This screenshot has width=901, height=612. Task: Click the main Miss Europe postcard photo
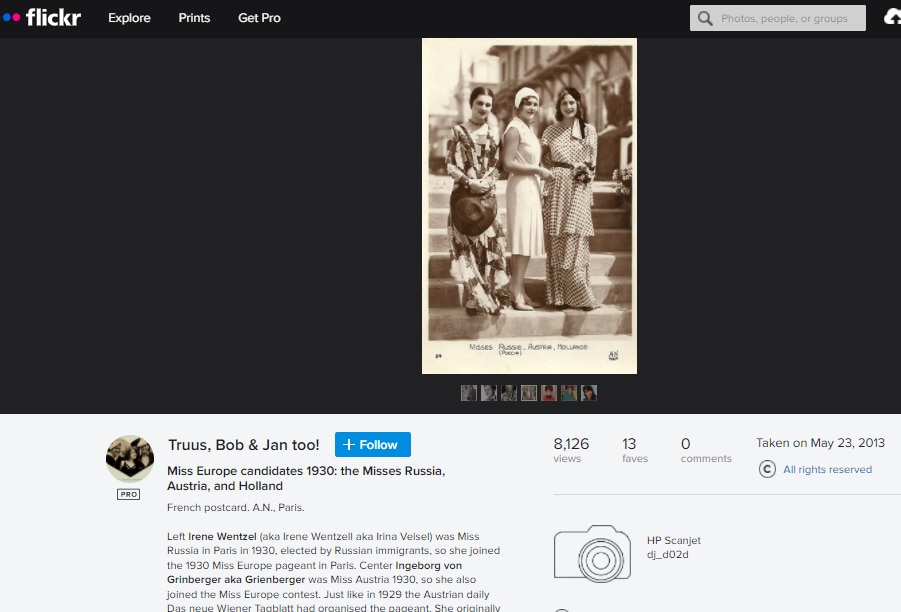click(x=529, y=205)
